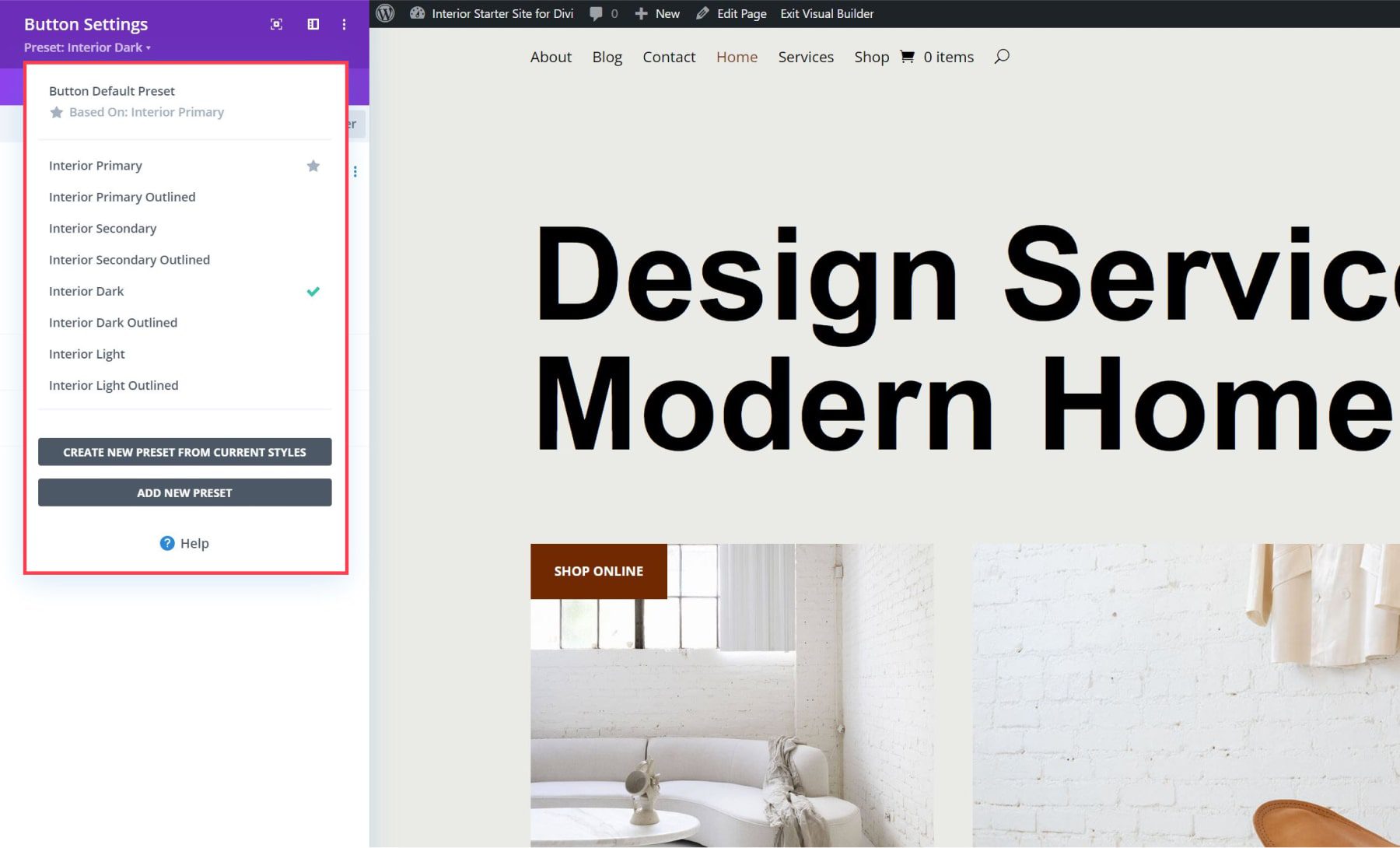
Task: Click the shopping cart icon in site navigation
Action: tap(907, 56)
